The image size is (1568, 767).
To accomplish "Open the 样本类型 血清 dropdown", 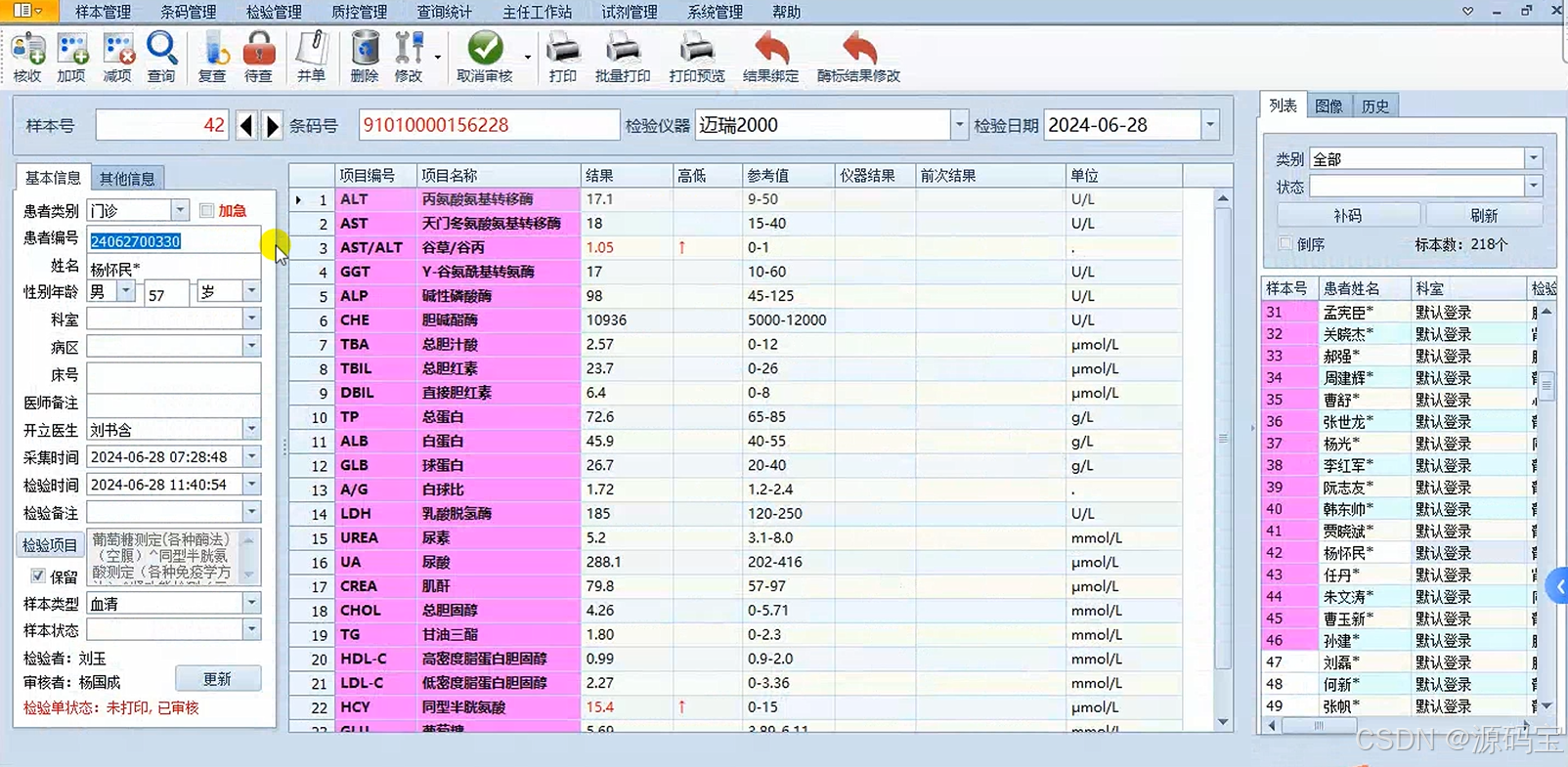I will (251, 603).
